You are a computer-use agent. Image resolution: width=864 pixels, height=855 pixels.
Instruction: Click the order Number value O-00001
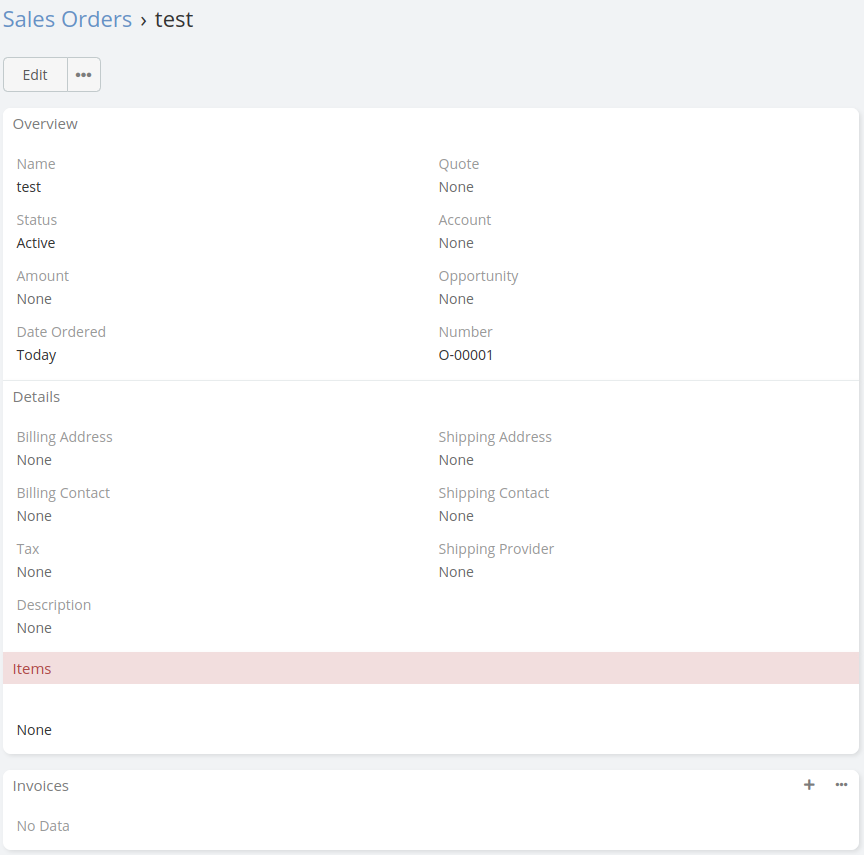466,355
